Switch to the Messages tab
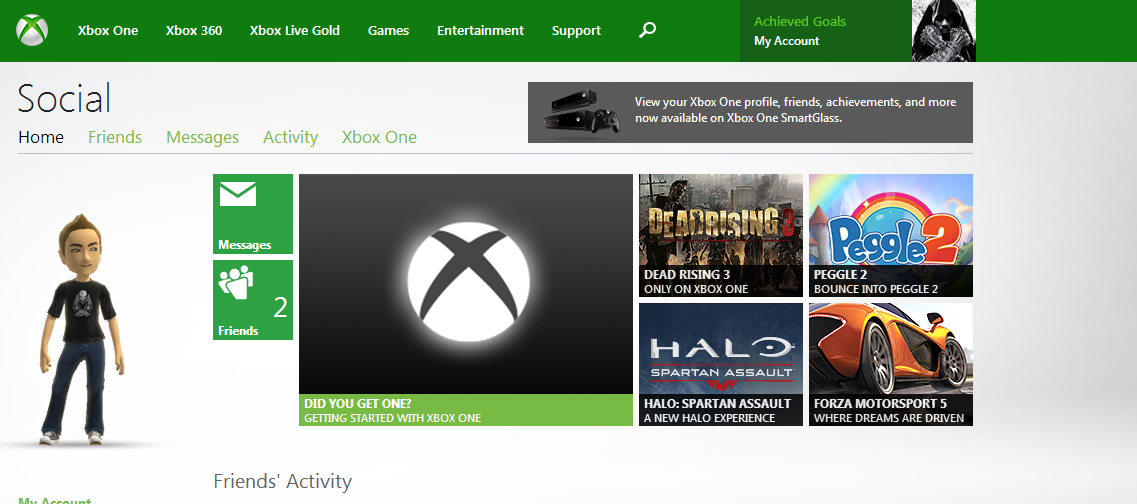Screen dimensions: 1137x504 click(x=202, y=137)
